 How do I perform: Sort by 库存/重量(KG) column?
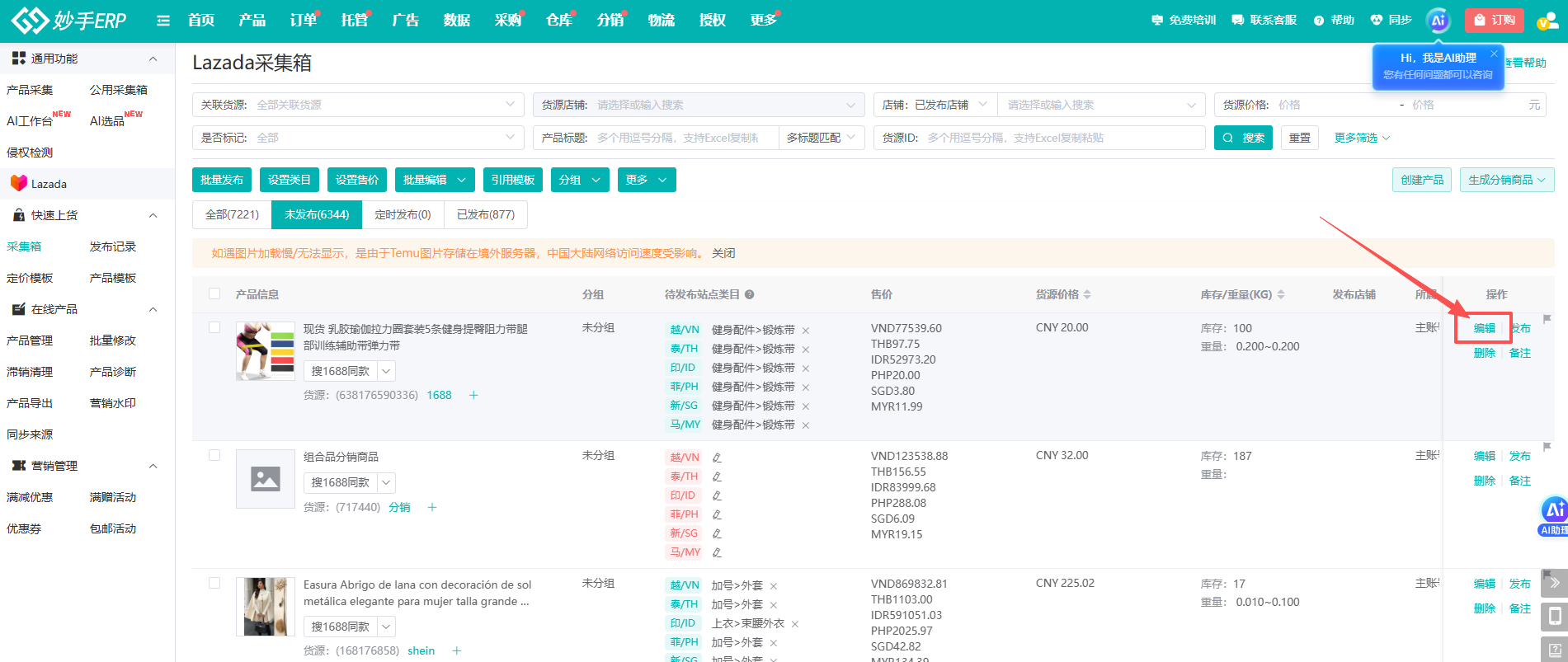pyautogui.click(x=1280, y=294)
